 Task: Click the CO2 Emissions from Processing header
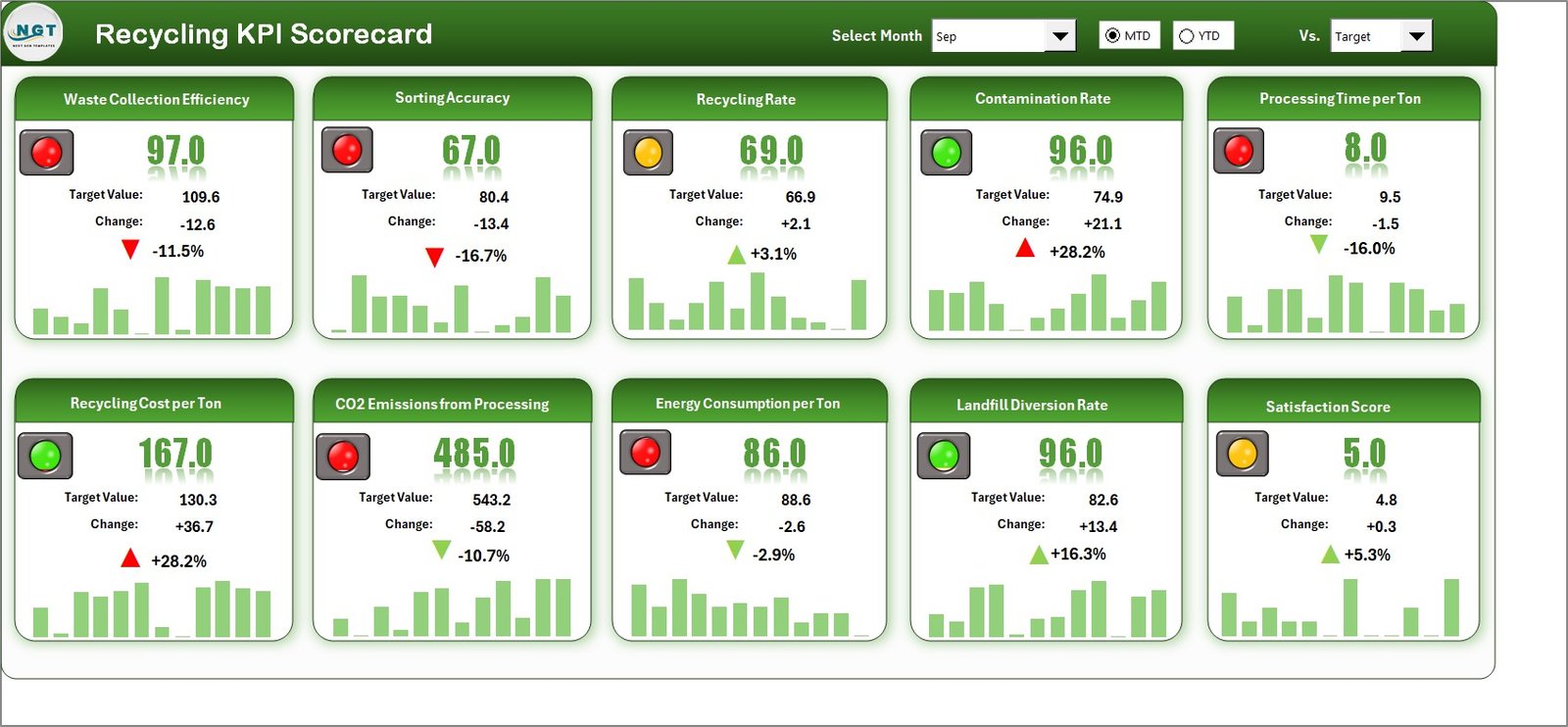442,404
